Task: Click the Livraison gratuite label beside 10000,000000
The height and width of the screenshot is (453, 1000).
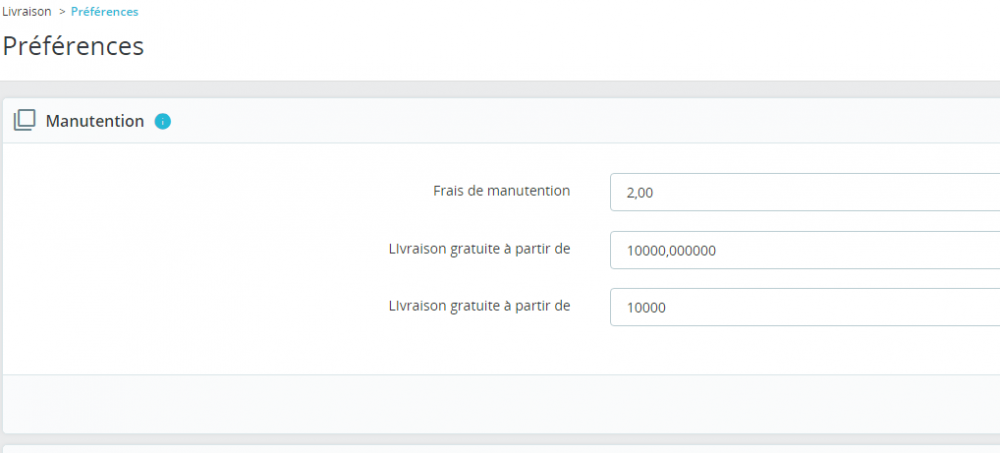Action: pos(479,248)
